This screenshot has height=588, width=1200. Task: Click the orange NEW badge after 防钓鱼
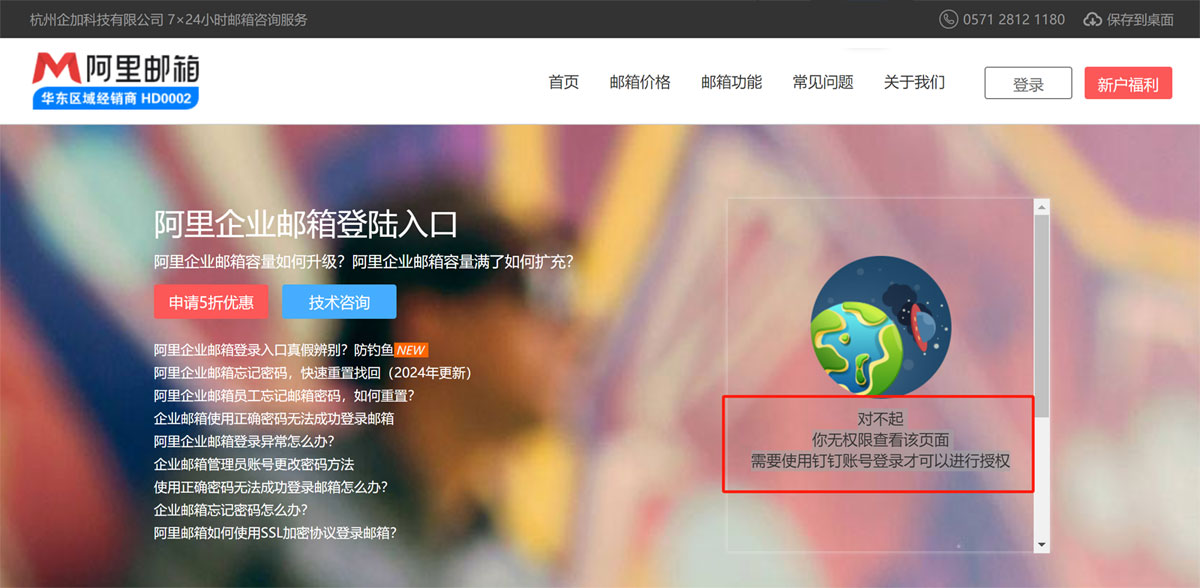(411, 350)
